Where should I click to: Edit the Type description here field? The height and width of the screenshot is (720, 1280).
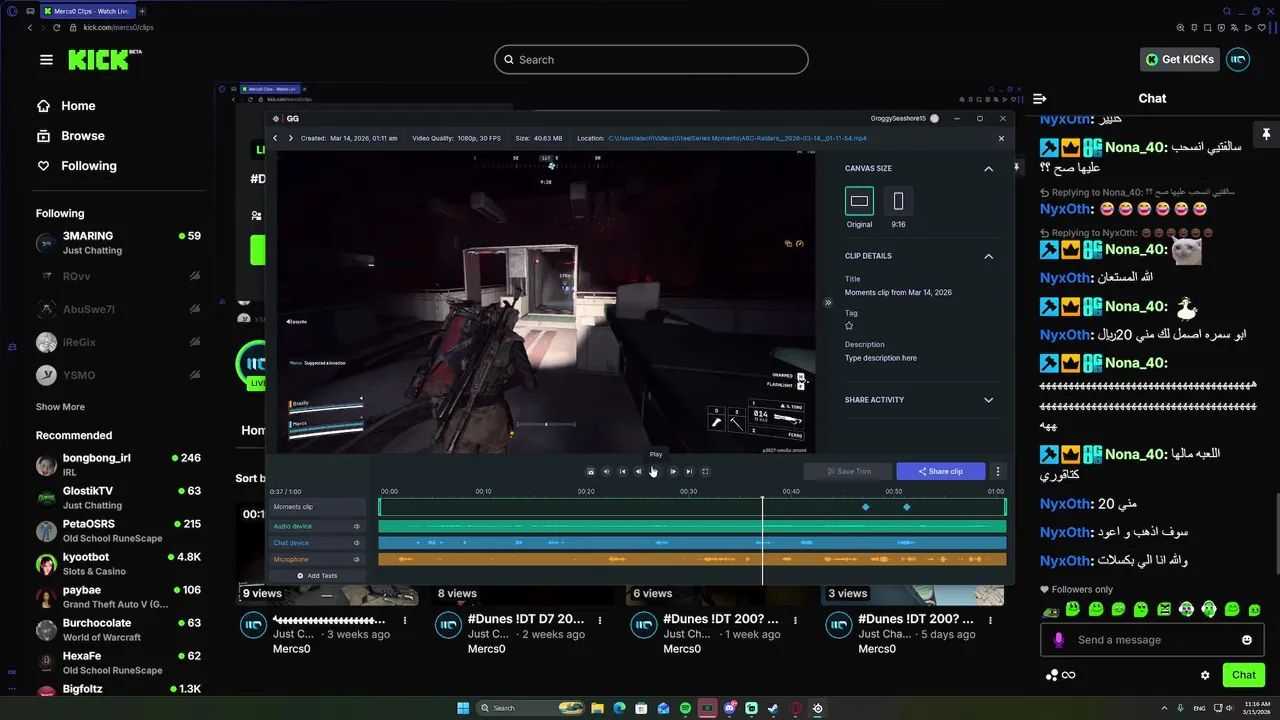(880, 358)
